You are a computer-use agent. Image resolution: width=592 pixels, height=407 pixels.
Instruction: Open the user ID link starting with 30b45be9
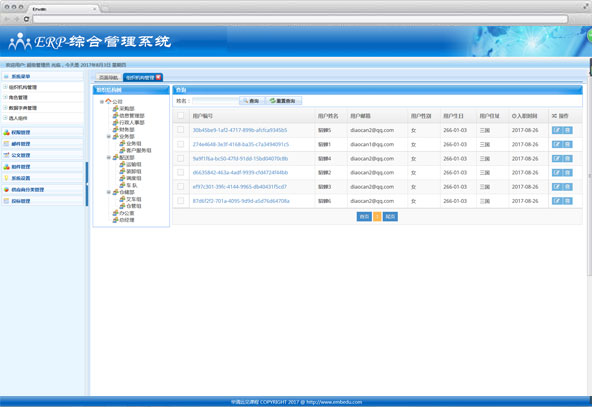(240, 130)
